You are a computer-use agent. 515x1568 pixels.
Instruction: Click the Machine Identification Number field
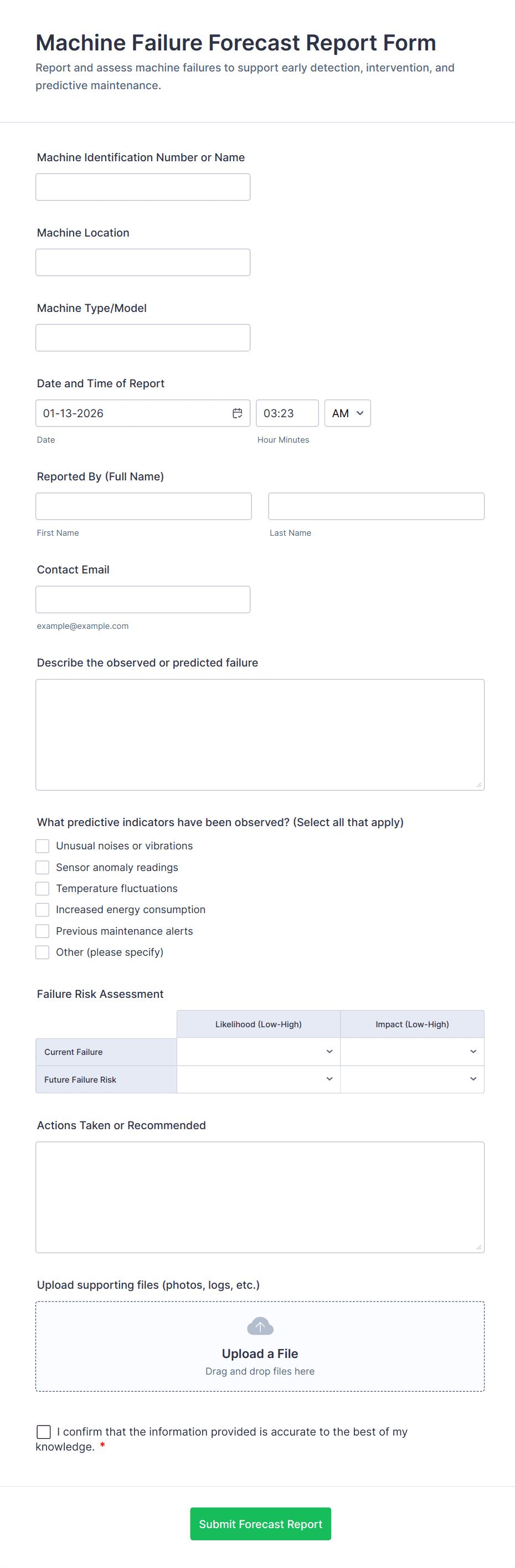coord(143,187)
